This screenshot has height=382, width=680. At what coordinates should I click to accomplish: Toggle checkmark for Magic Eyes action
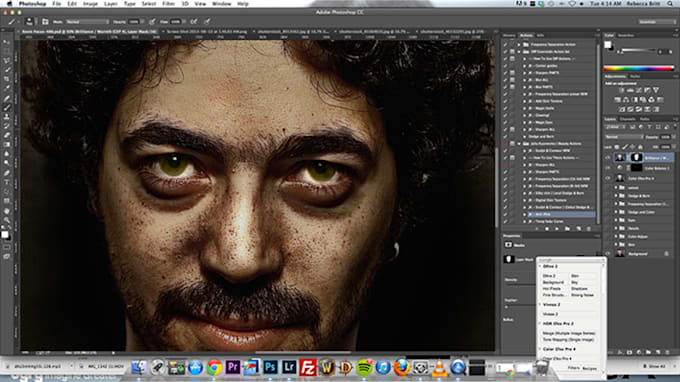pyautogui.click(x=505, y=122)
